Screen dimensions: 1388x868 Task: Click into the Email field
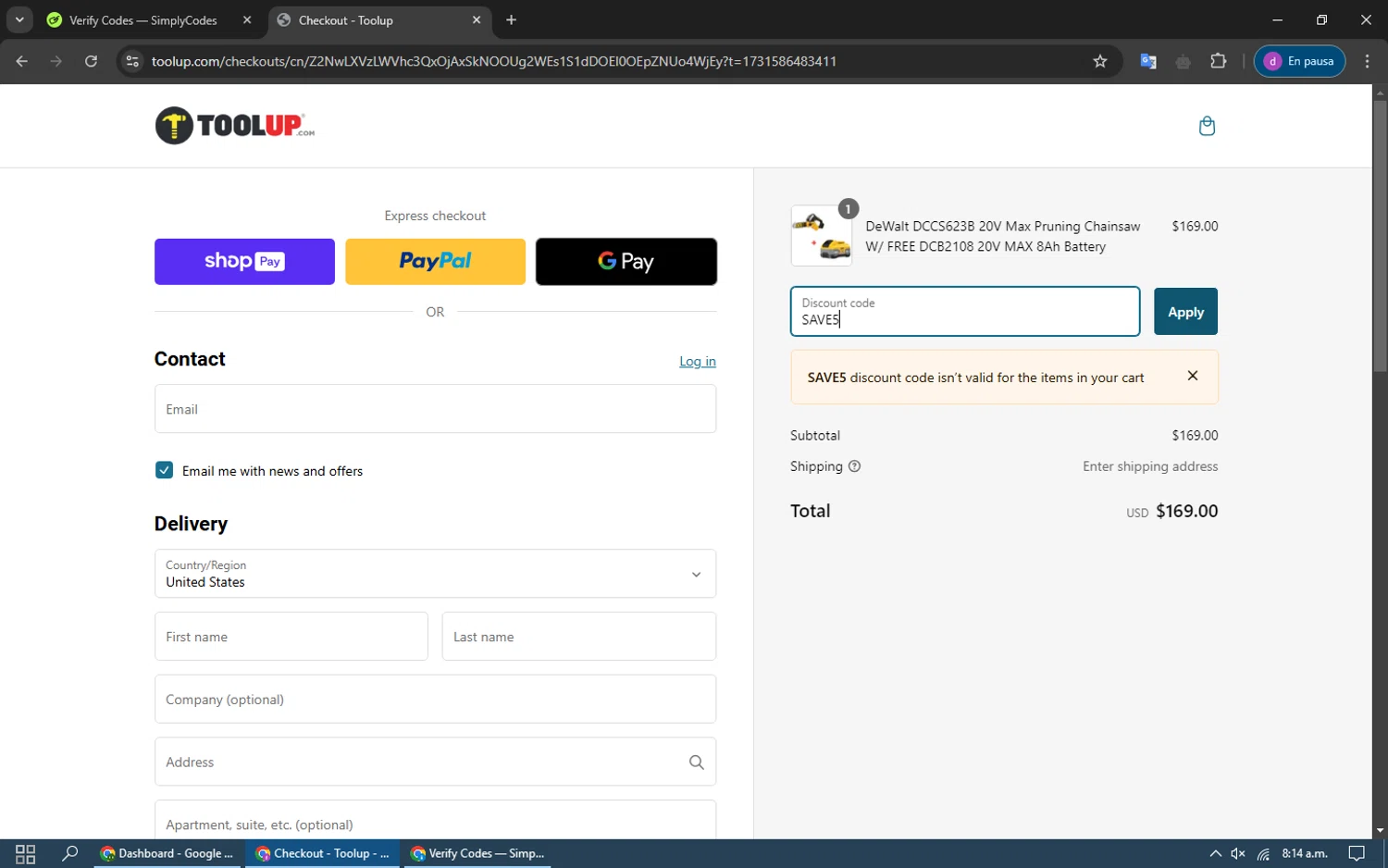(x=435, y=409)
